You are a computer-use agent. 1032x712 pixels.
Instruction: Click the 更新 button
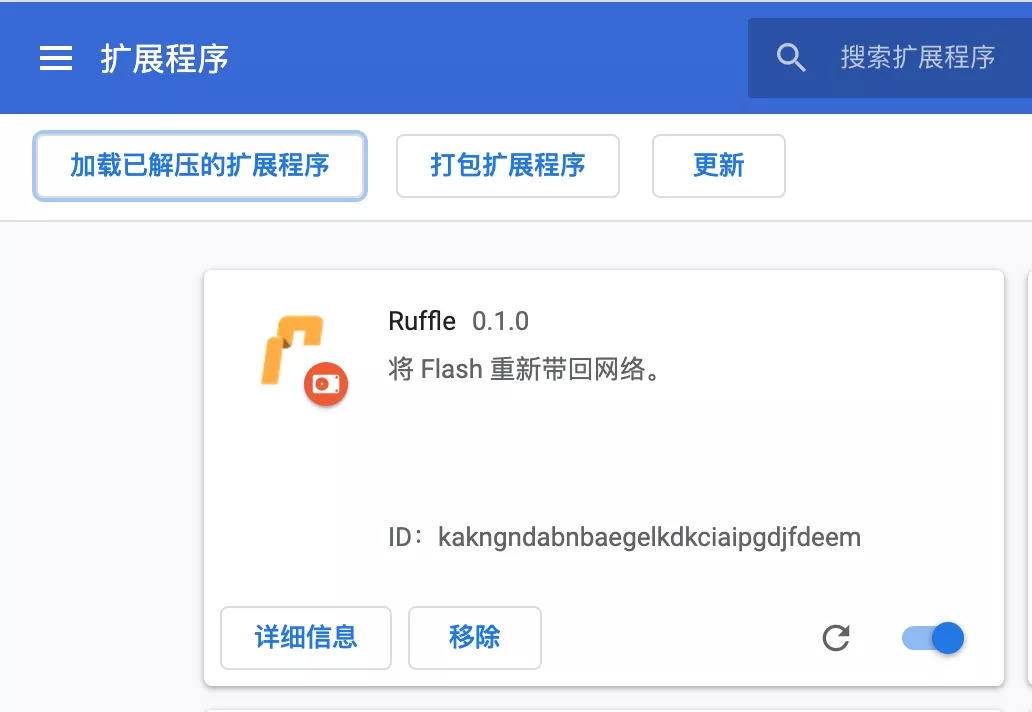(x=719, y=166)
